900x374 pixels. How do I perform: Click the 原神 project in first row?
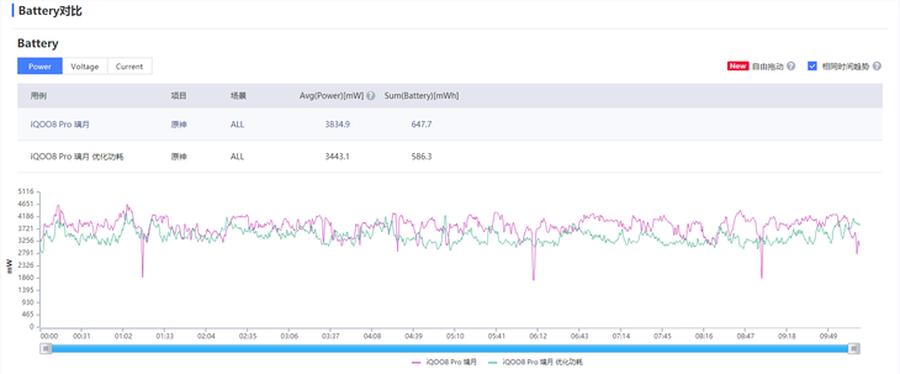pos(179,124)
